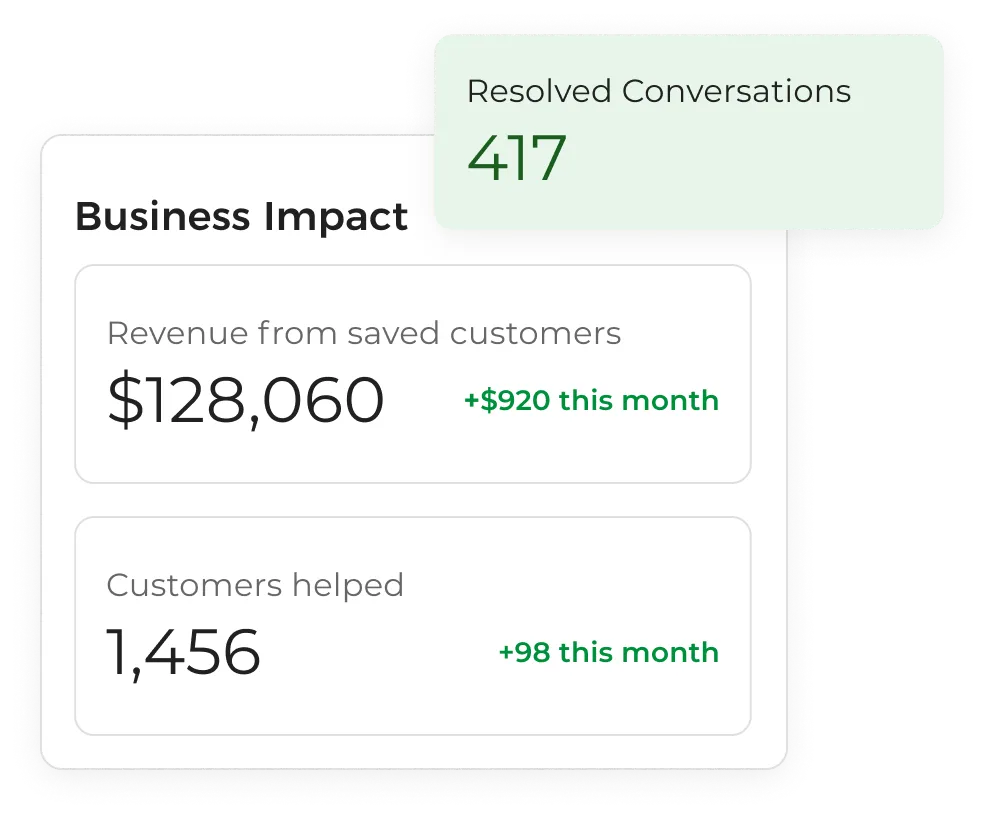
Task: Click the Revenue from saved customers label
Action: pos(363,333)
